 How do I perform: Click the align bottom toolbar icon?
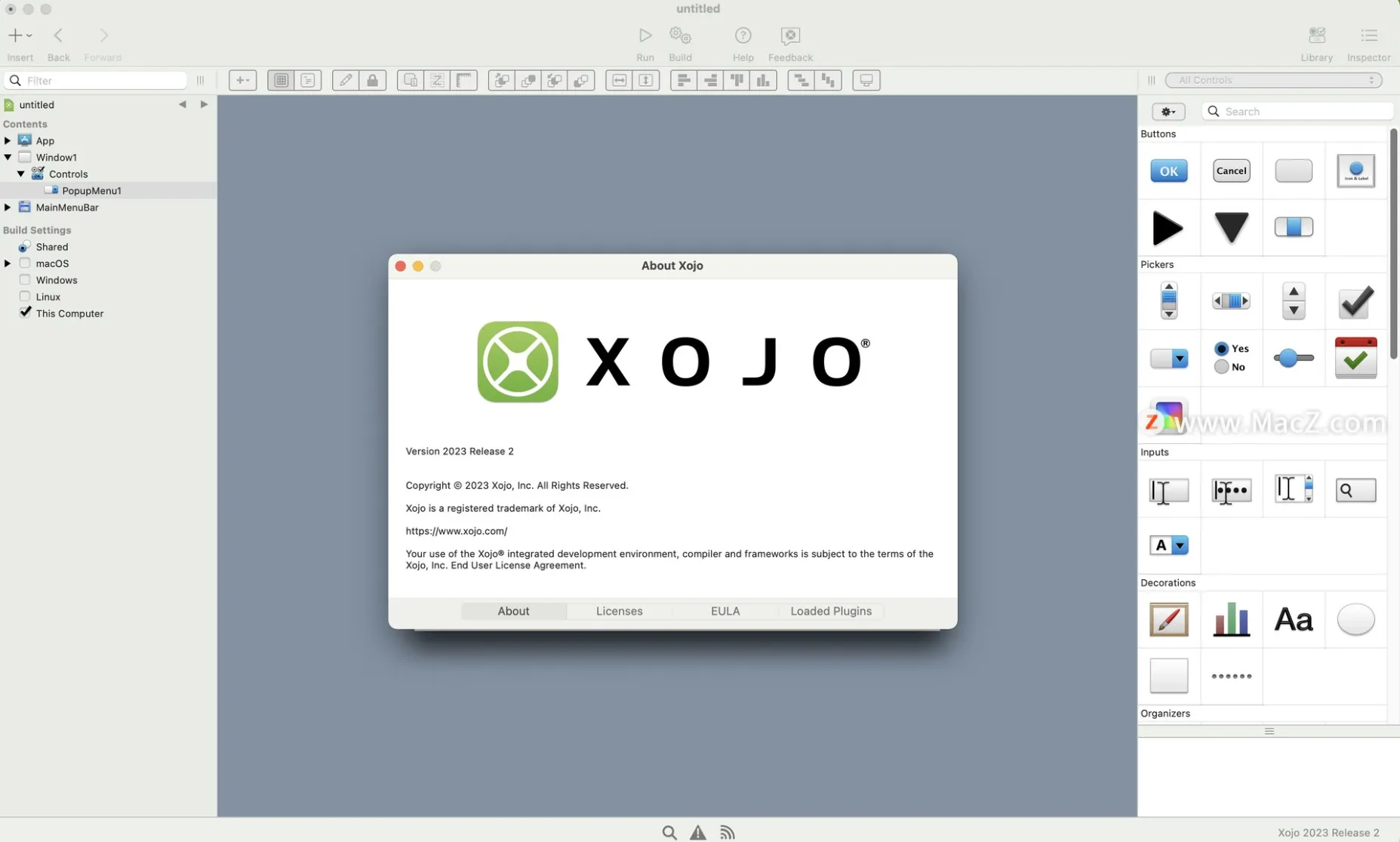click(764, 80)
